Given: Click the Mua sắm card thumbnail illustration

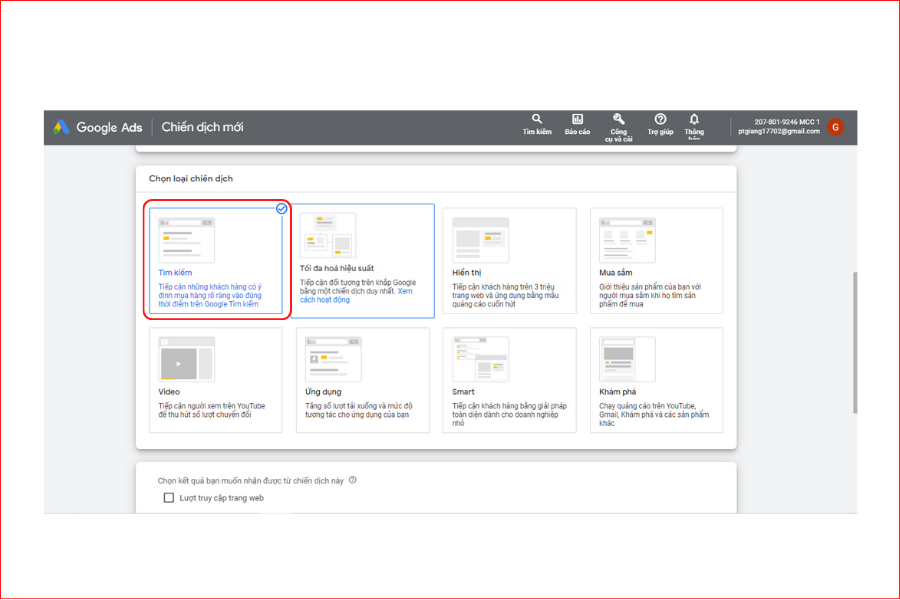Looking at the screenshot, I should (627, 240).
